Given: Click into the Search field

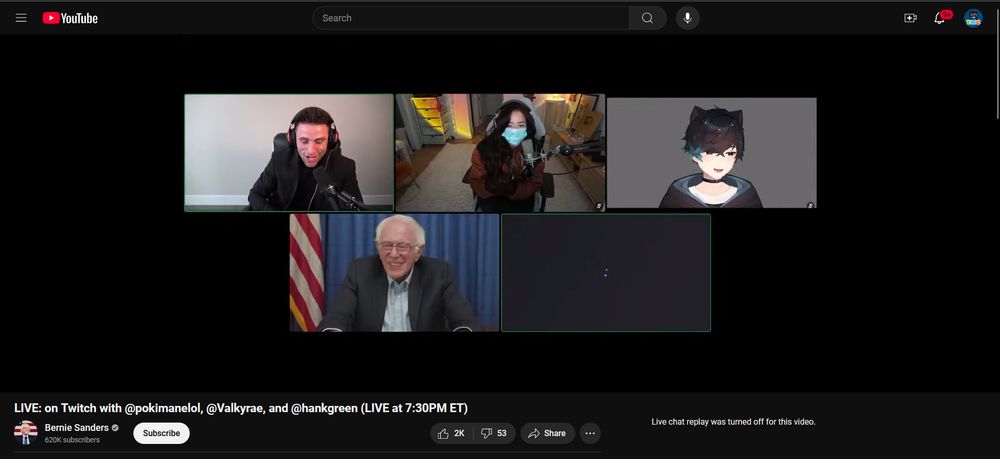Looking at the screenshot, I should (471, 18).
